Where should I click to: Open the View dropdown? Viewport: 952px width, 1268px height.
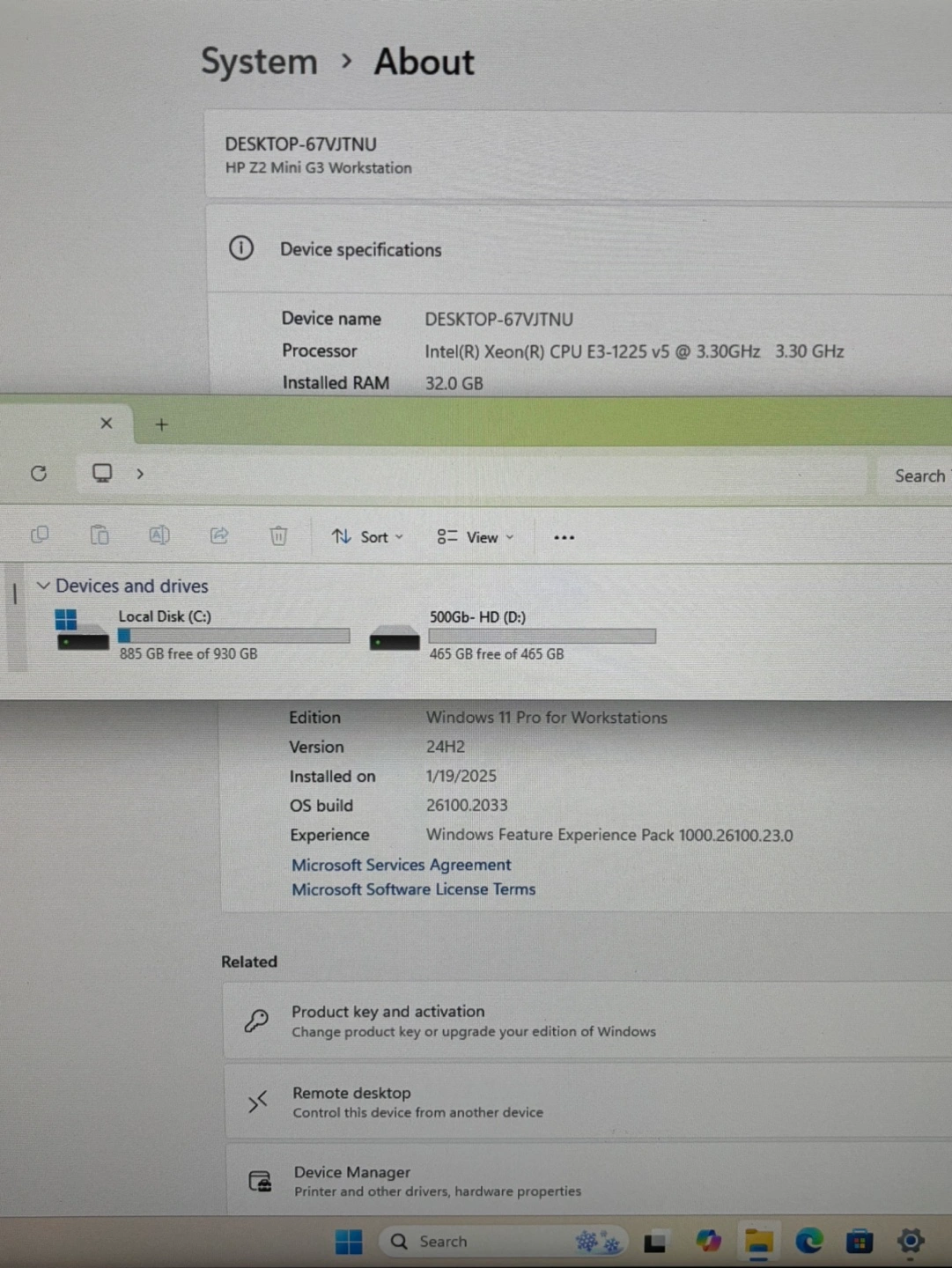pos(476,537)
